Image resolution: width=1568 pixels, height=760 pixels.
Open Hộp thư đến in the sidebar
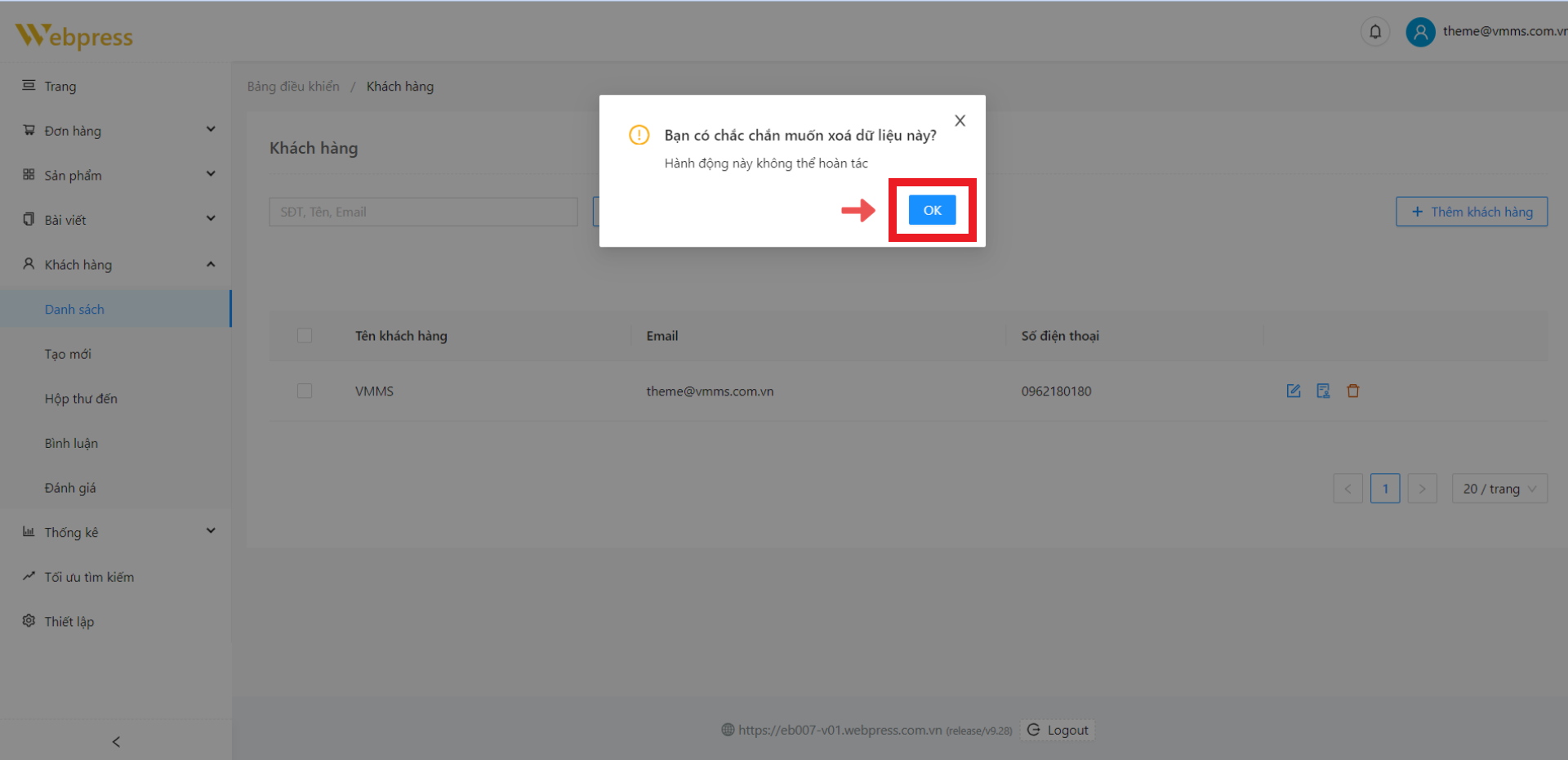81,399
